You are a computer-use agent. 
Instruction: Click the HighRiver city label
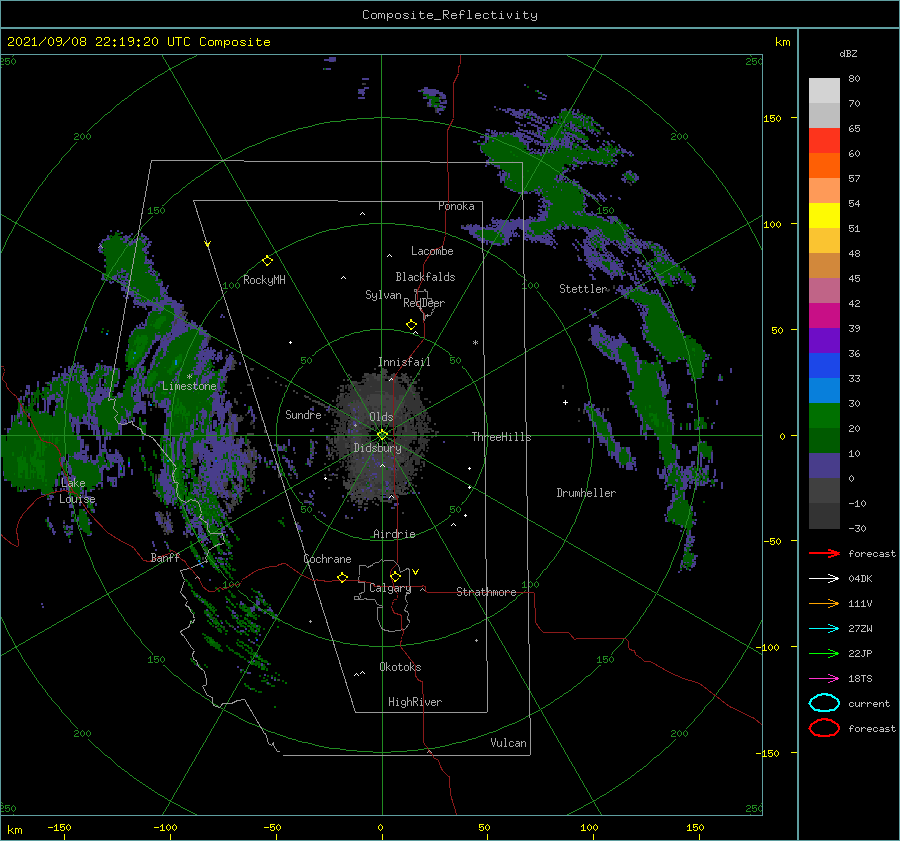(415, 702)
